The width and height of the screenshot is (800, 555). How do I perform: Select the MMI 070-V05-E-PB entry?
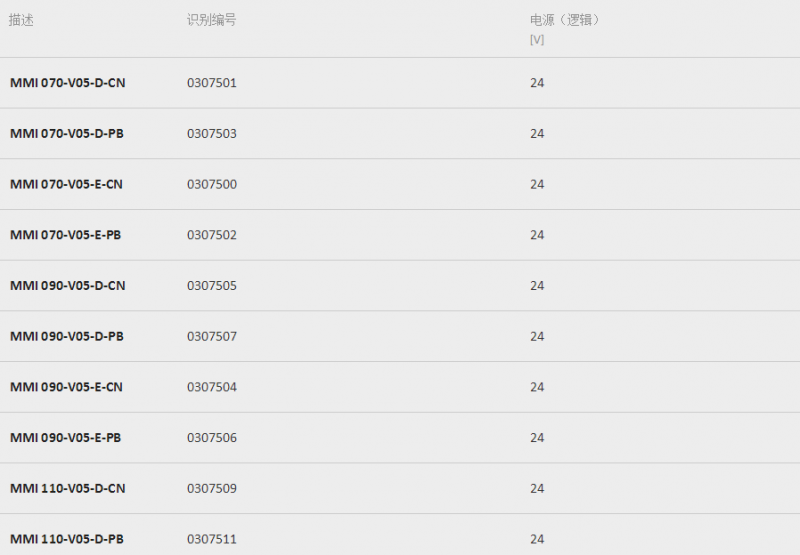[x=65, y=235]
